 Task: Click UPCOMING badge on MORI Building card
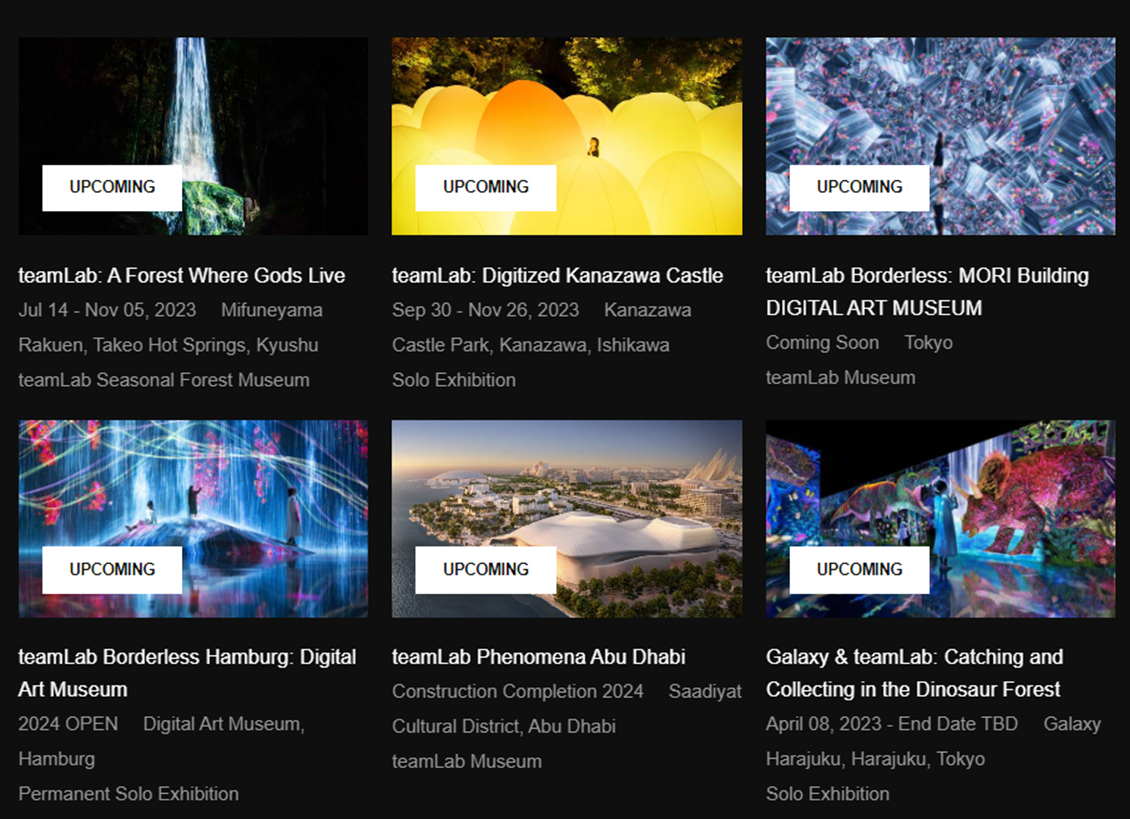pyautogui.click(x=860, y=187)
